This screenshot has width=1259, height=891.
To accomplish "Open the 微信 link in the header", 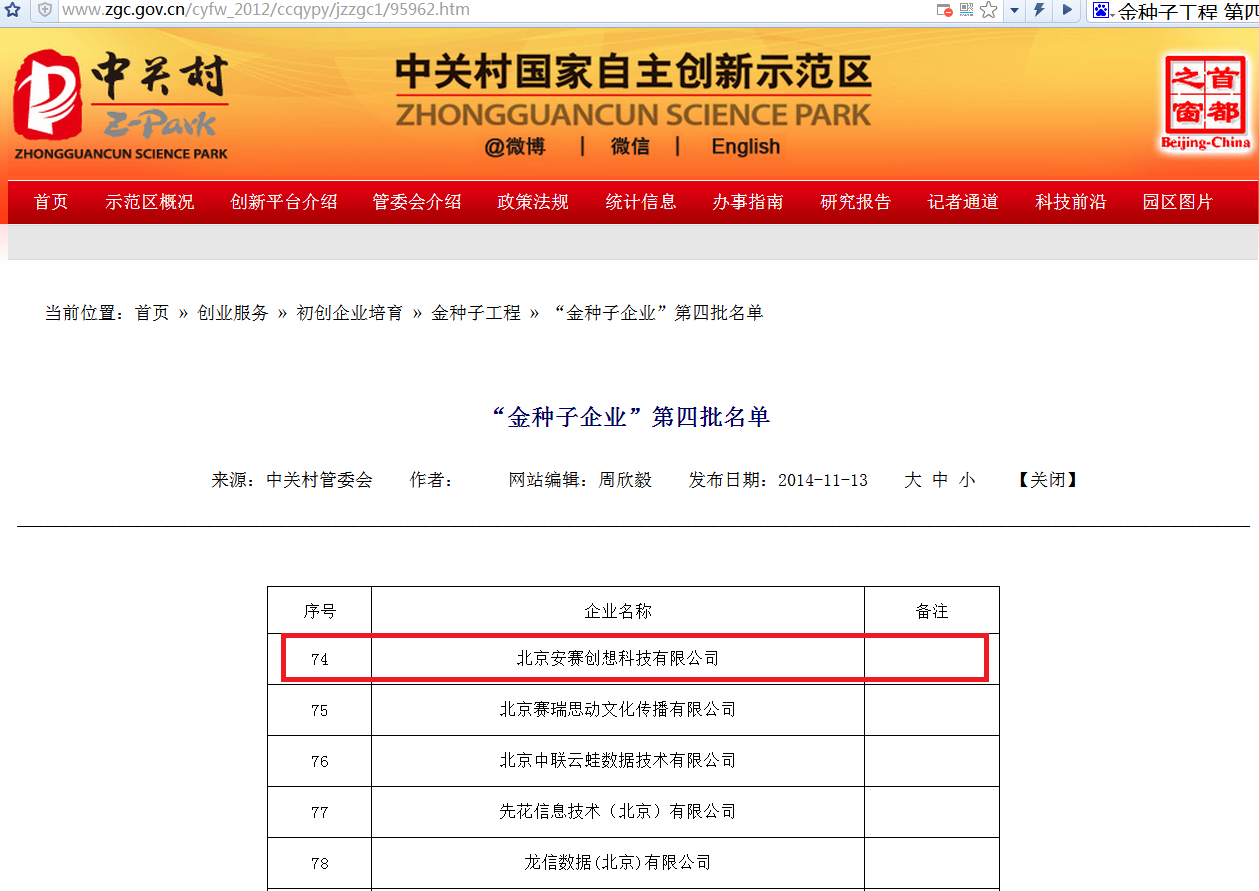I will [x=630, y=147].
